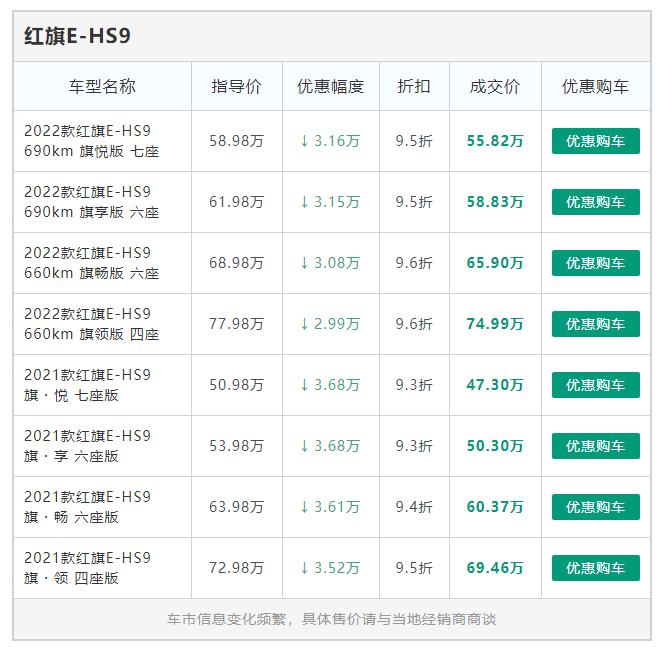The image size is (667, 651).
Task: Click guide price 77.98万
Action: 237,324
